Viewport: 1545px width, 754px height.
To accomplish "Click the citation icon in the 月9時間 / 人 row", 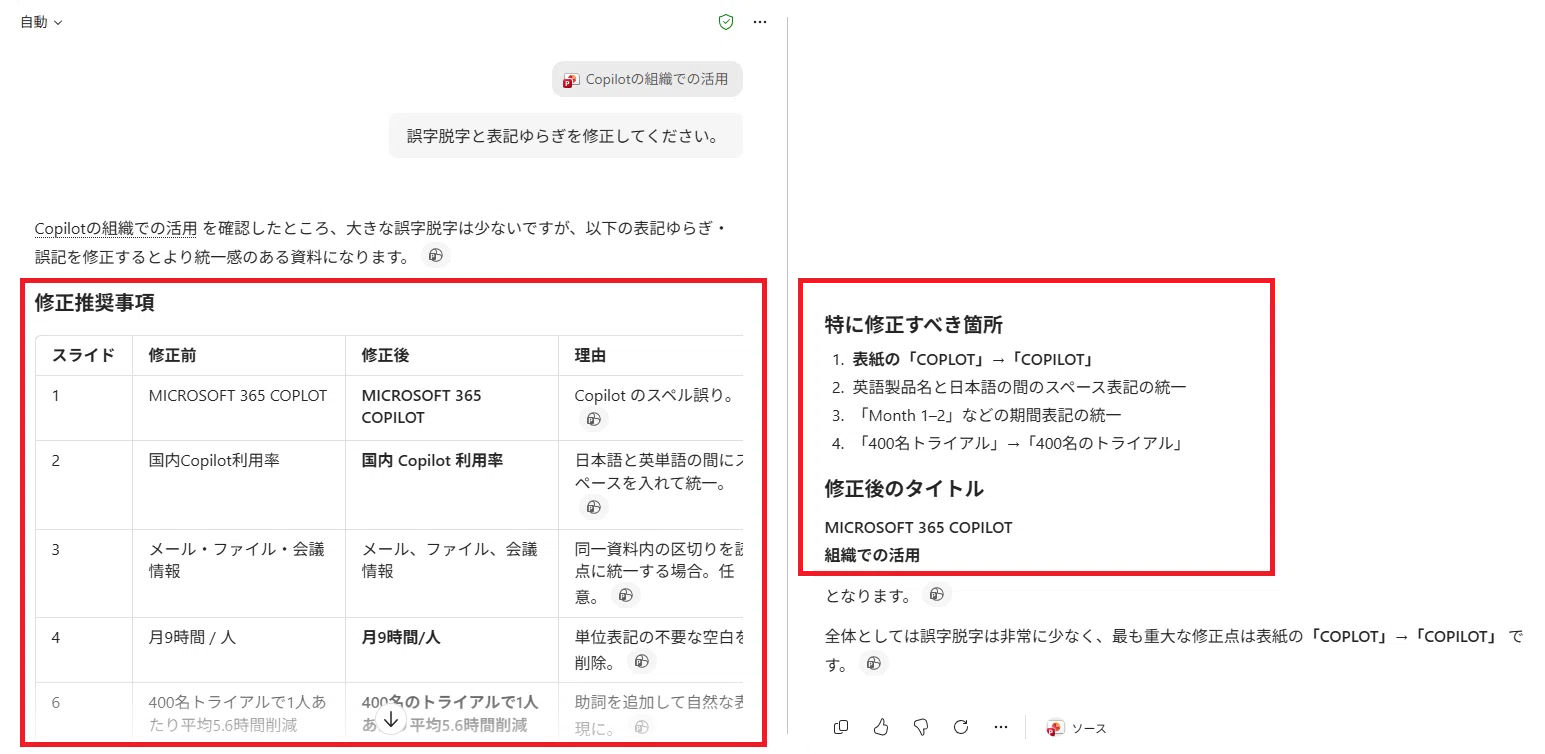I will click(x=642, y=661).
